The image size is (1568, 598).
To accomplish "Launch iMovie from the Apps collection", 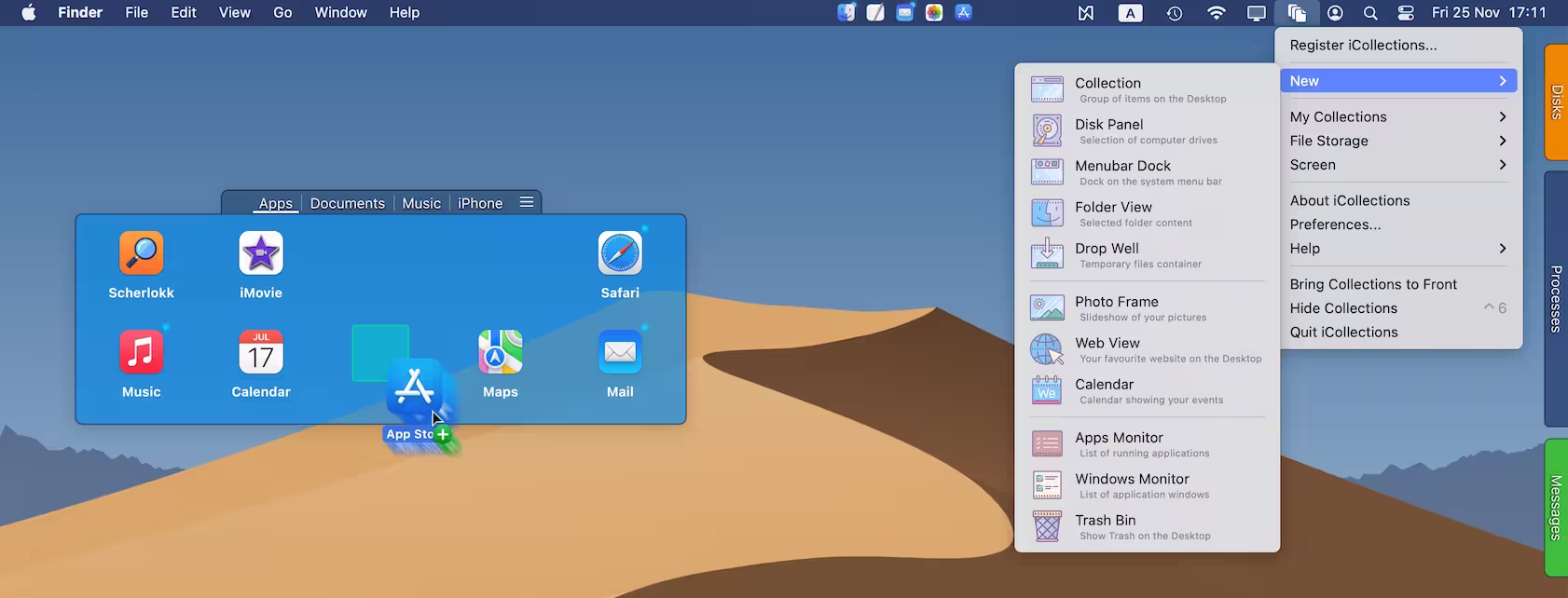I will coord(261,253).
